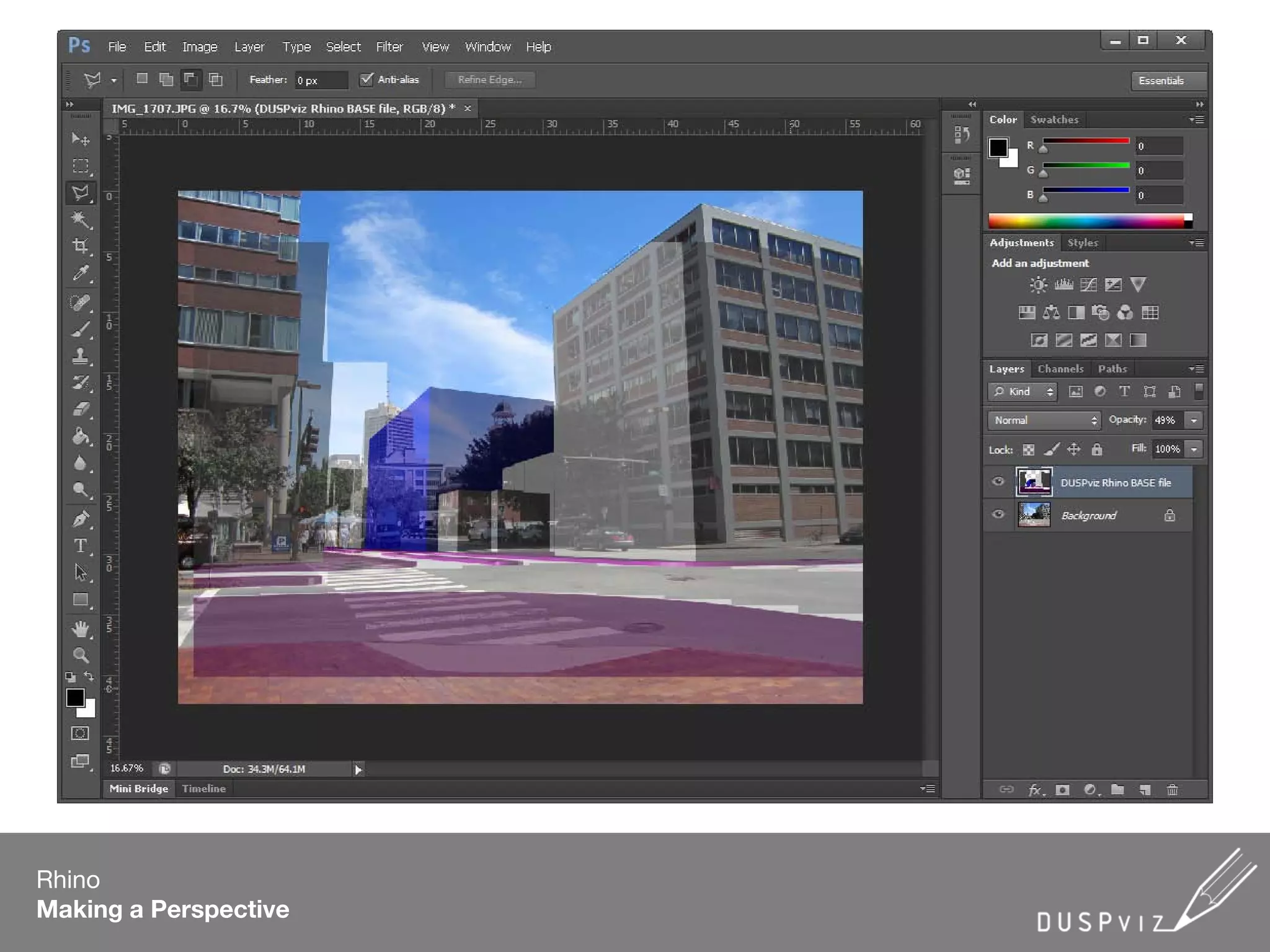Choose the Clone Stamp tool
Screen dimensions: 1270x952
click(x=81, y=356)
